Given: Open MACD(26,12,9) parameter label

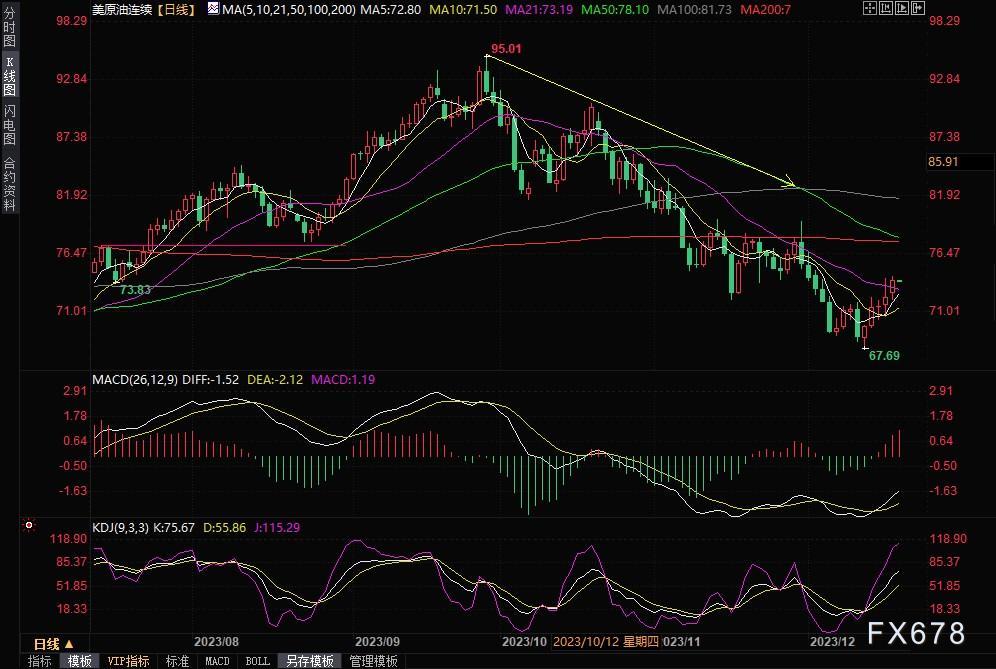Looking at the screenshot, I should 135,380.
